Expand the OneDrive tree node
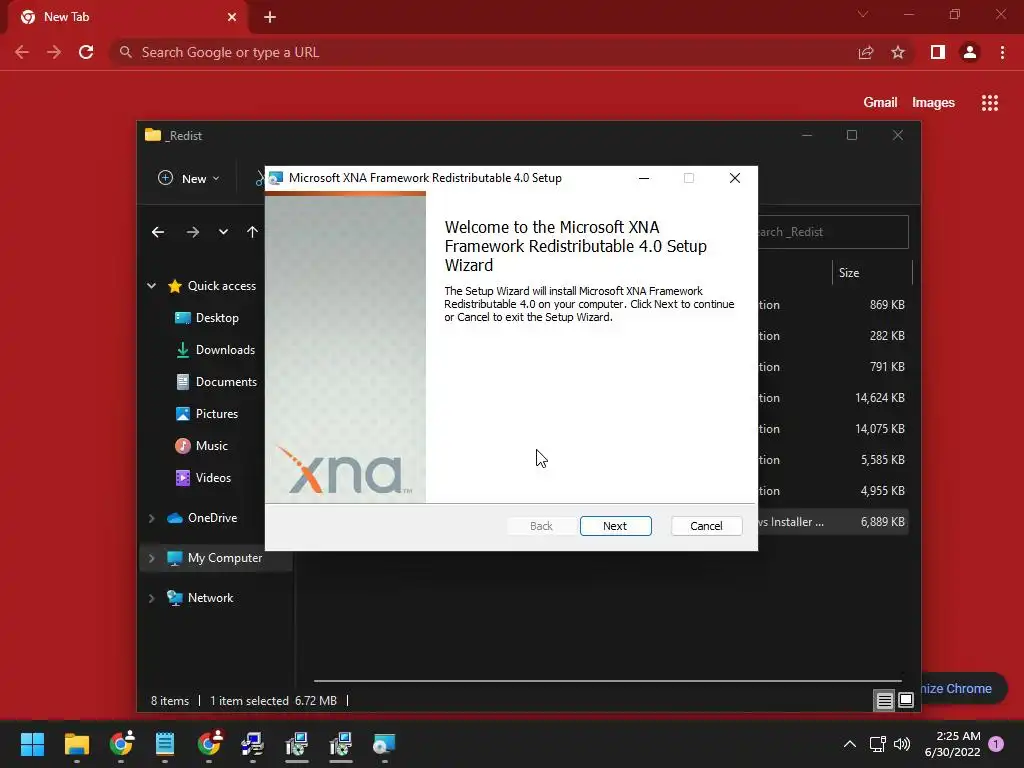1024x768 pixels. [152, 518]
